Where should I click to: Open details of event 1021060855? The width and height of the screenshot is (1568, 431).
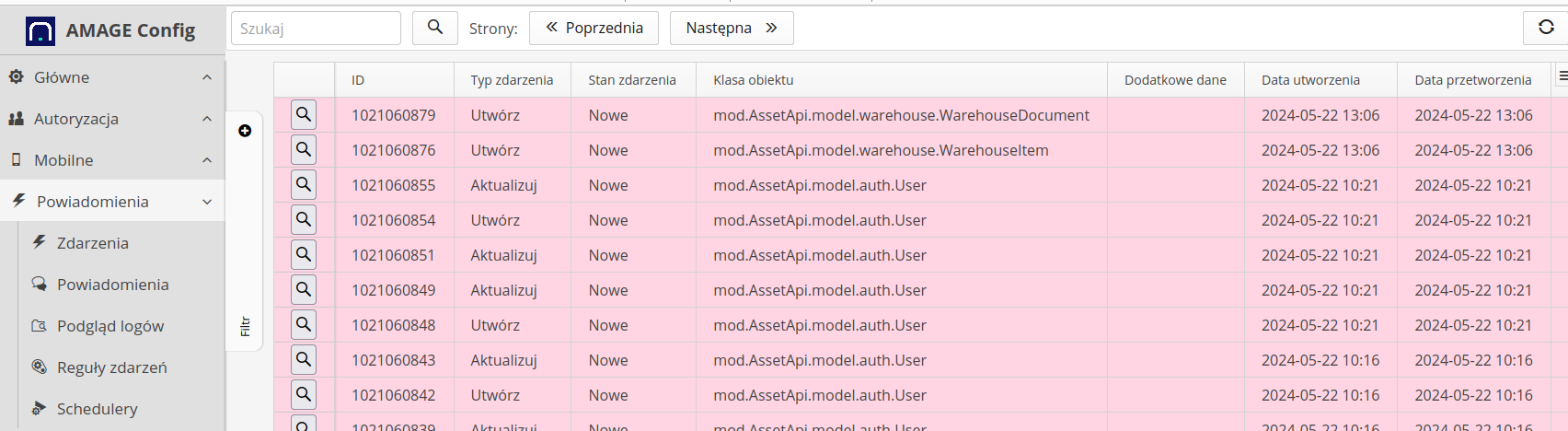point(304,185)
